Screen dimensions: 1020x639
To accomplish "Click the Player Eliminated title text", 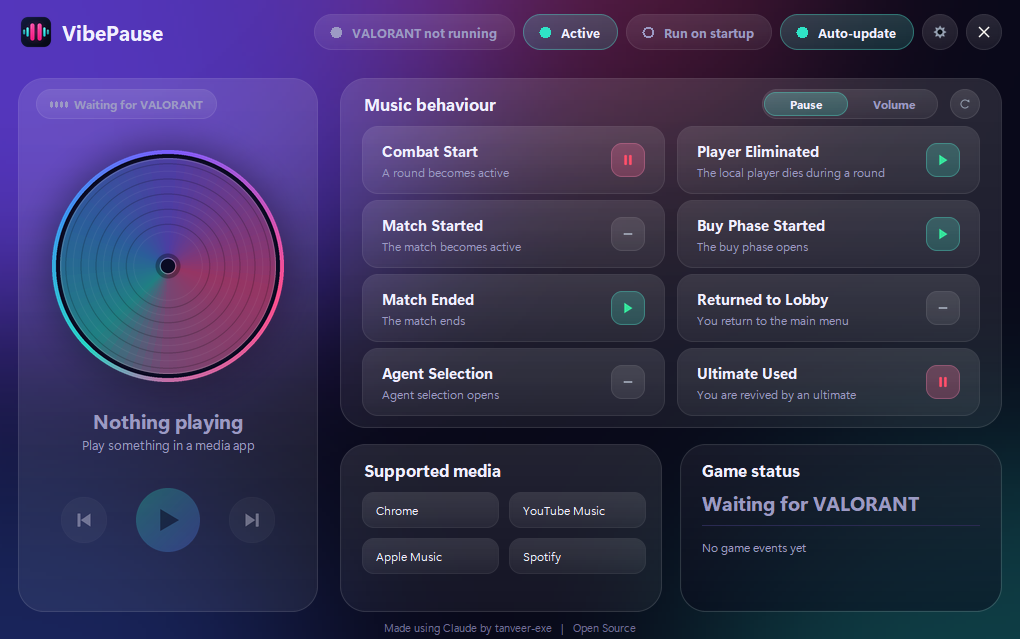I will [x=758, y=152].
